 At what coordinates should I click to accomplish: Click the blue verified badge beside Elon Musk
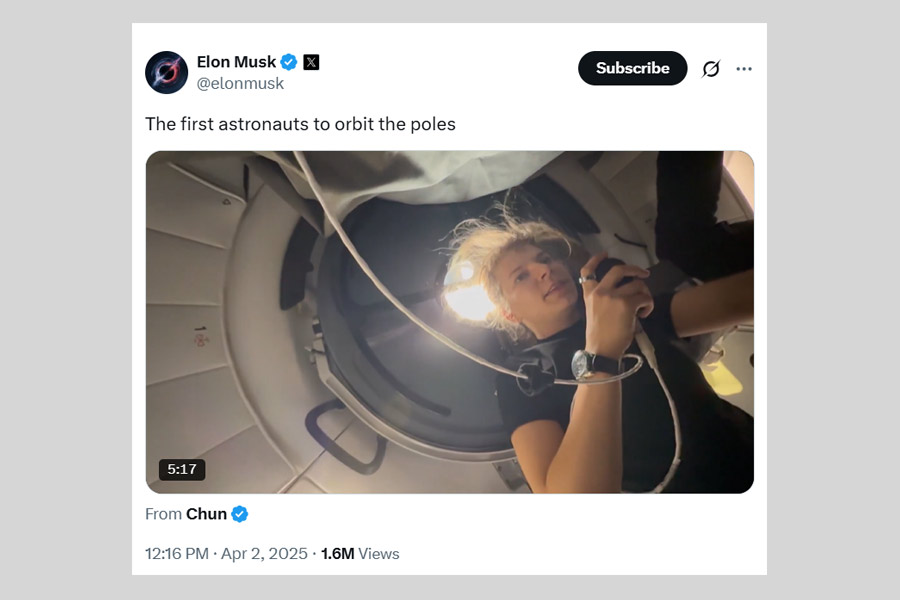tap(289, 62)
